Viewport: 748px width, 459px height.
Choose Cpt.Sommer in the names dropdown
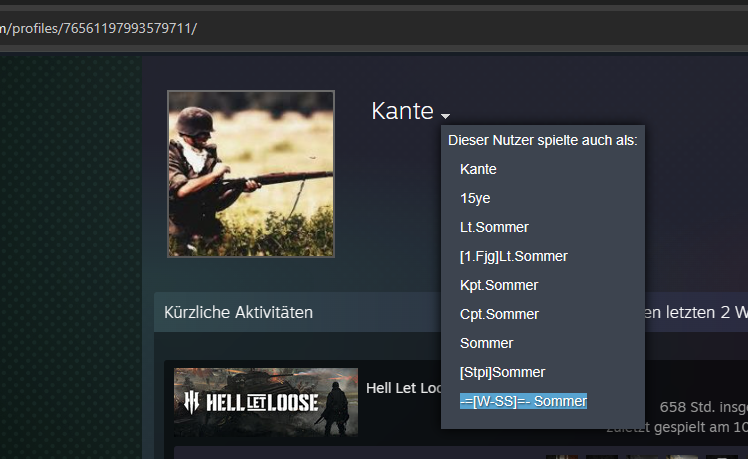499,314
